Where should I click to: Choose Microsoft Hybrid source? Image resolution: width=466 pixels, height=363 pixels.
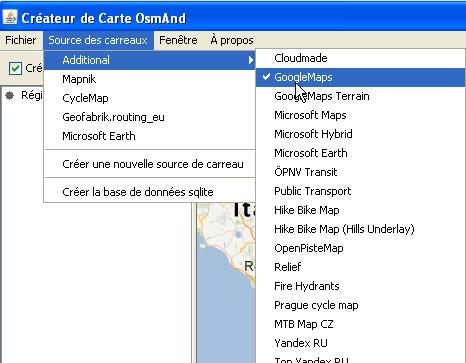(x=360, y=134)
